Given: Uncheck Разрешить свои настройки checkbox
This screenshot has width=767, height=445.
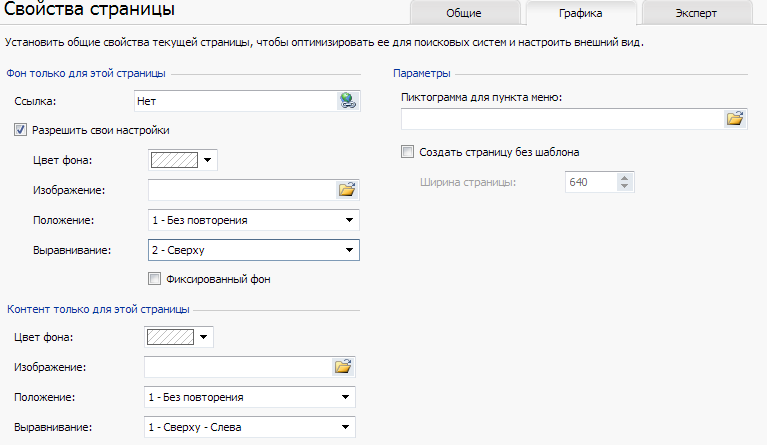Looking at the screenshot, I should click(x=20, y=130).
